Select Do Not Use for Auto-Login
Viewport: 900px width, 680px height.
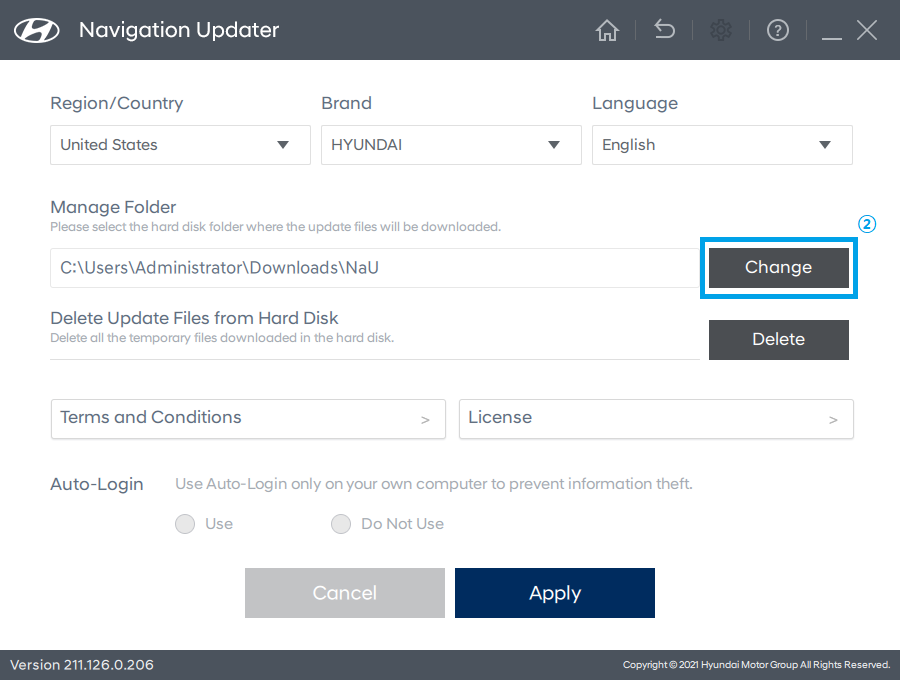tap(341, 523)
